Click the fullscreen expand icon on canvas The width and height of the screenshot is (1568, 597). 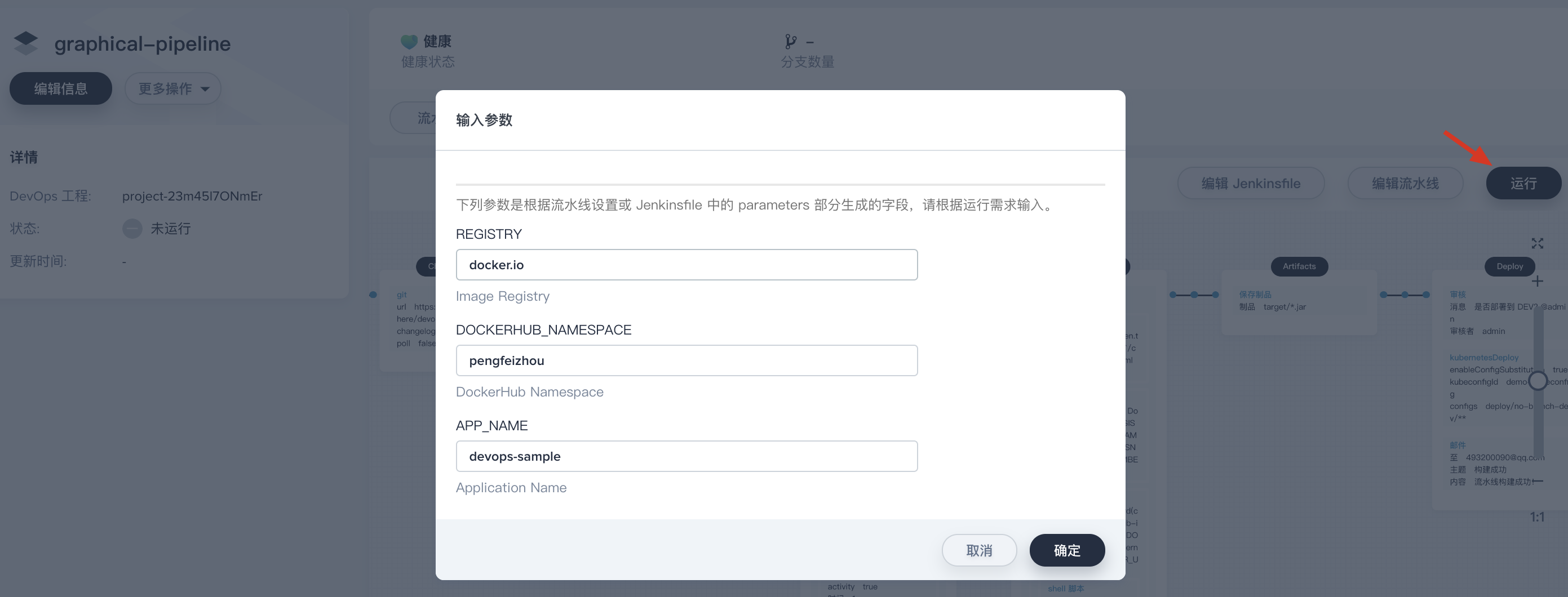1537,243
